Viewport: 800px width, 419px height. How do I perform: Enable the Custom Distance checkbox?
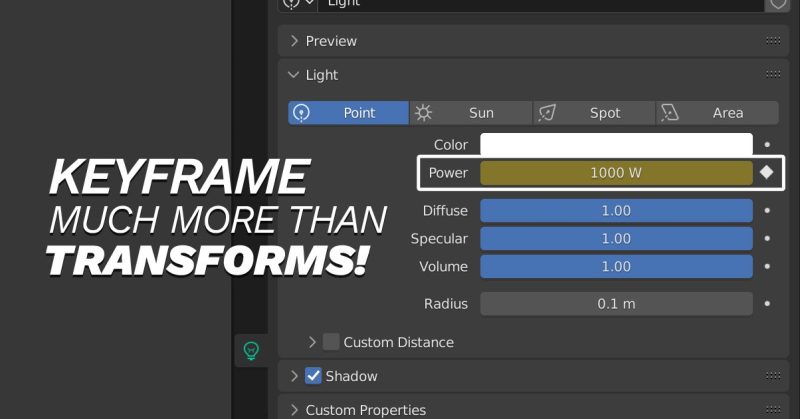(331, 342)
